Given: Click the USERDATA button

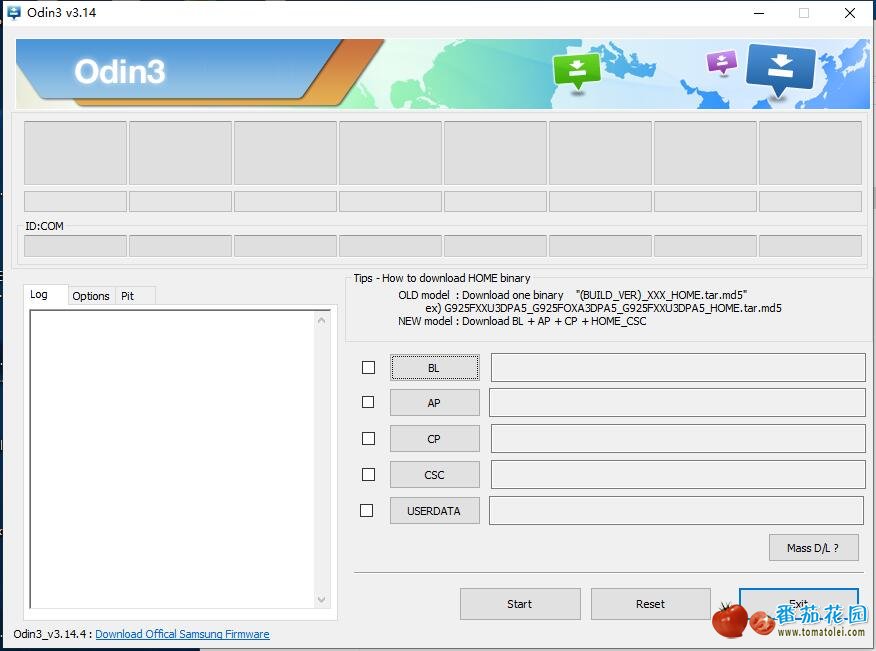Looking at the screenshot, I should point(435,511).
